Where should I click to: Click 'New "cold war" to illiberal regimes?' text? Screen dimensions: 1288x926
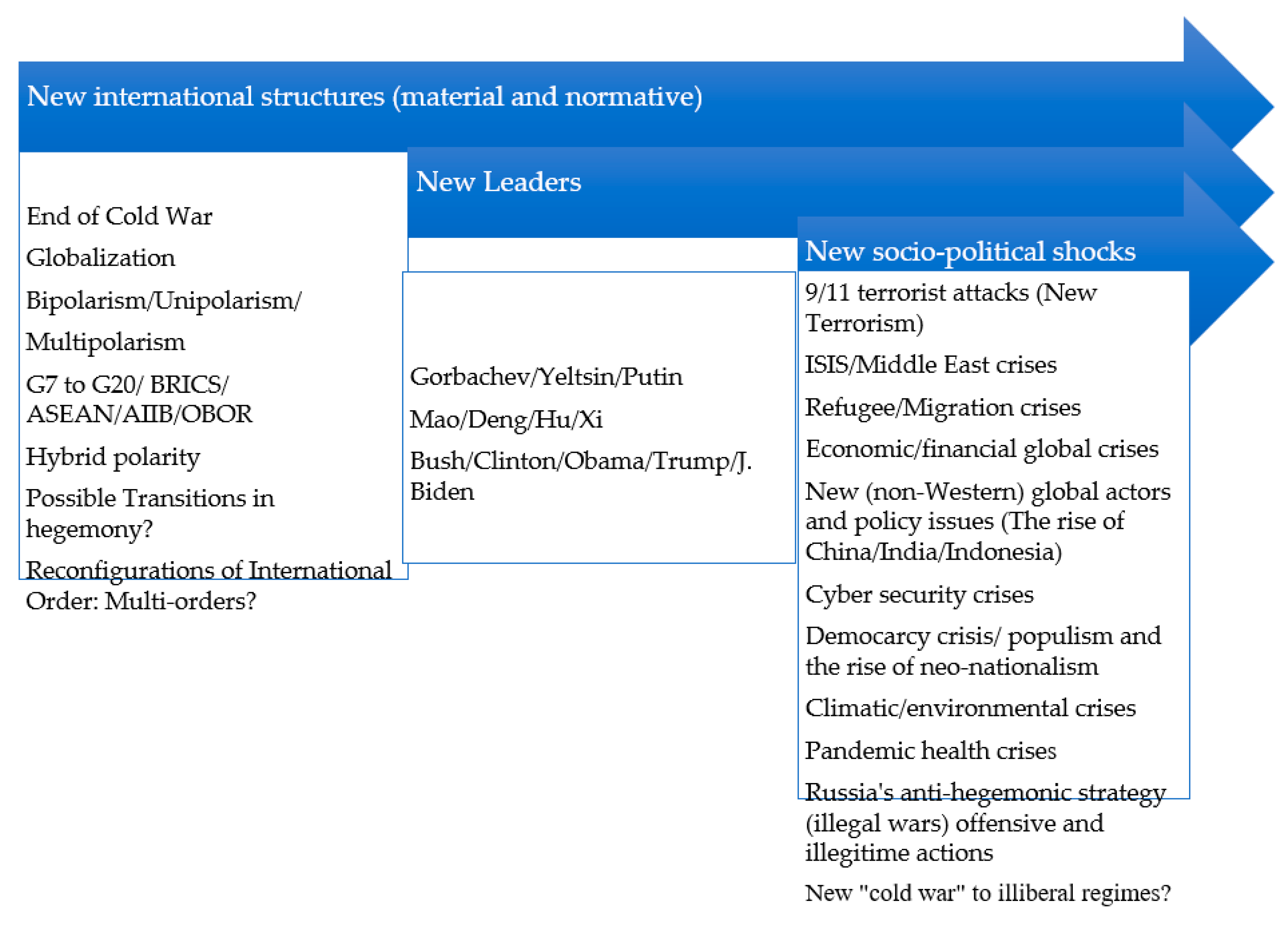pyautogui.click(x=988, y=893)
